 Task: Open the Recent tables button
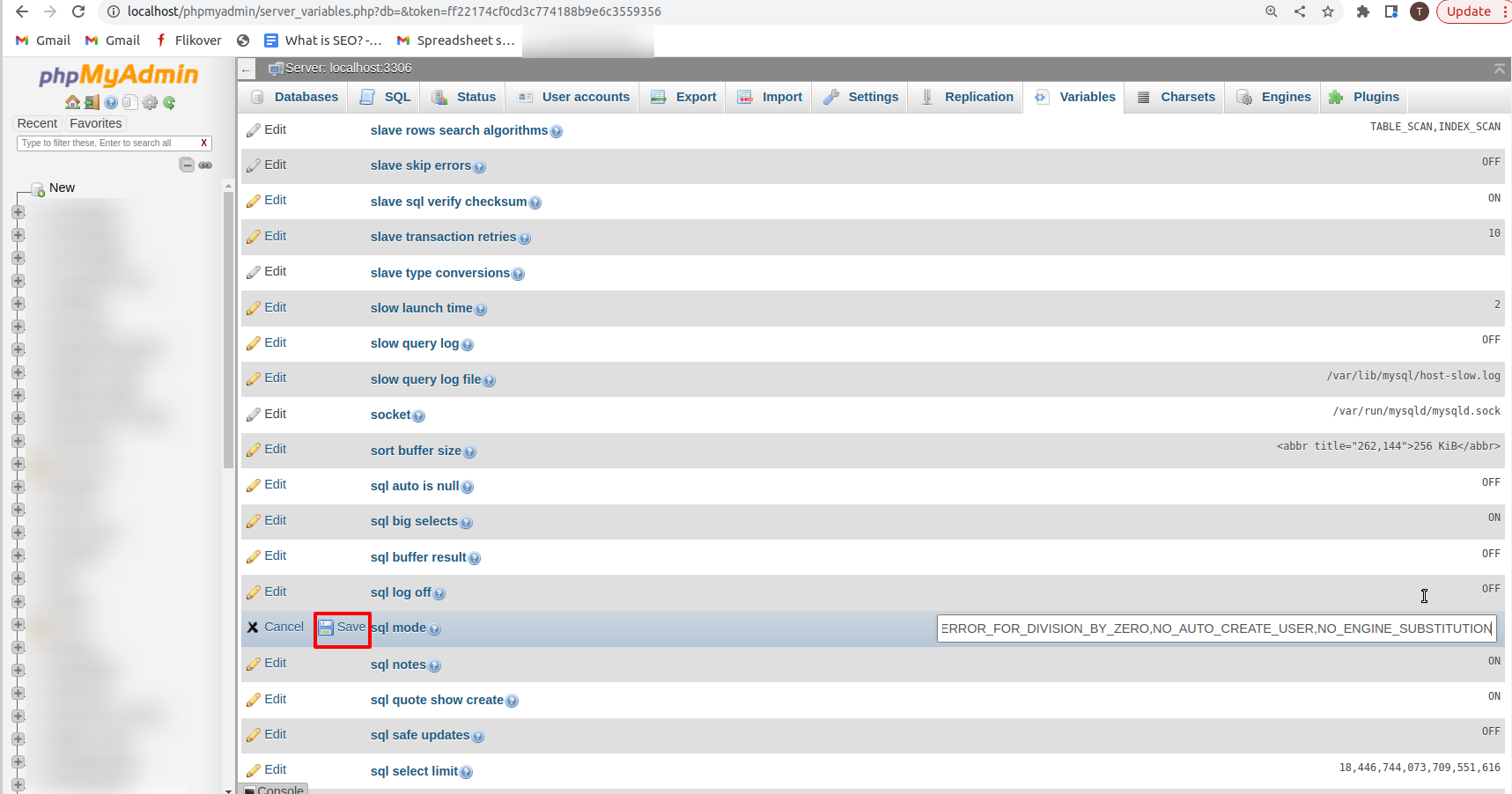pos(37,123)
